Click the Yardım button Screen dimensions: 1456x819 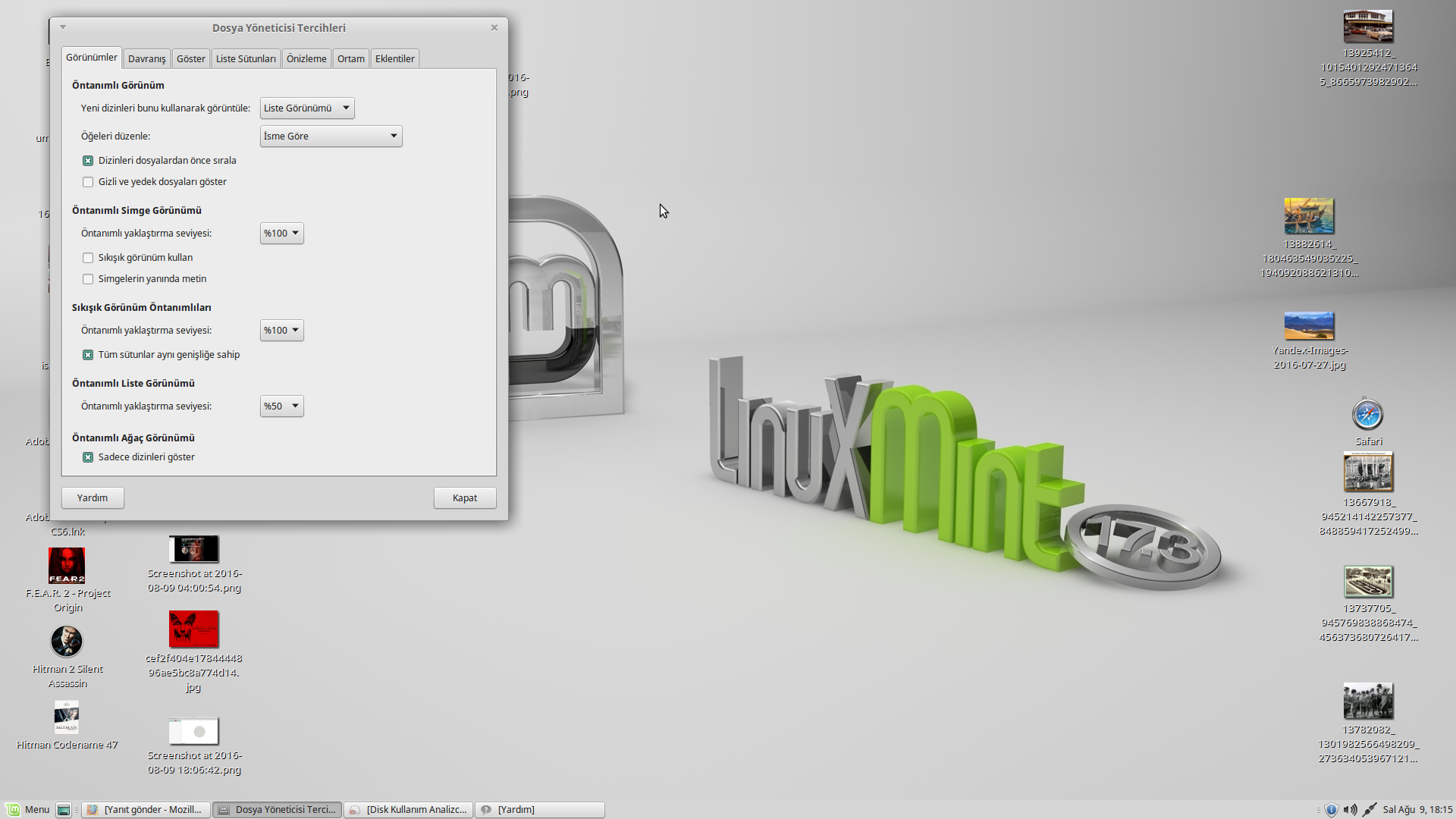pyautogui.click(x=93, y=498)
